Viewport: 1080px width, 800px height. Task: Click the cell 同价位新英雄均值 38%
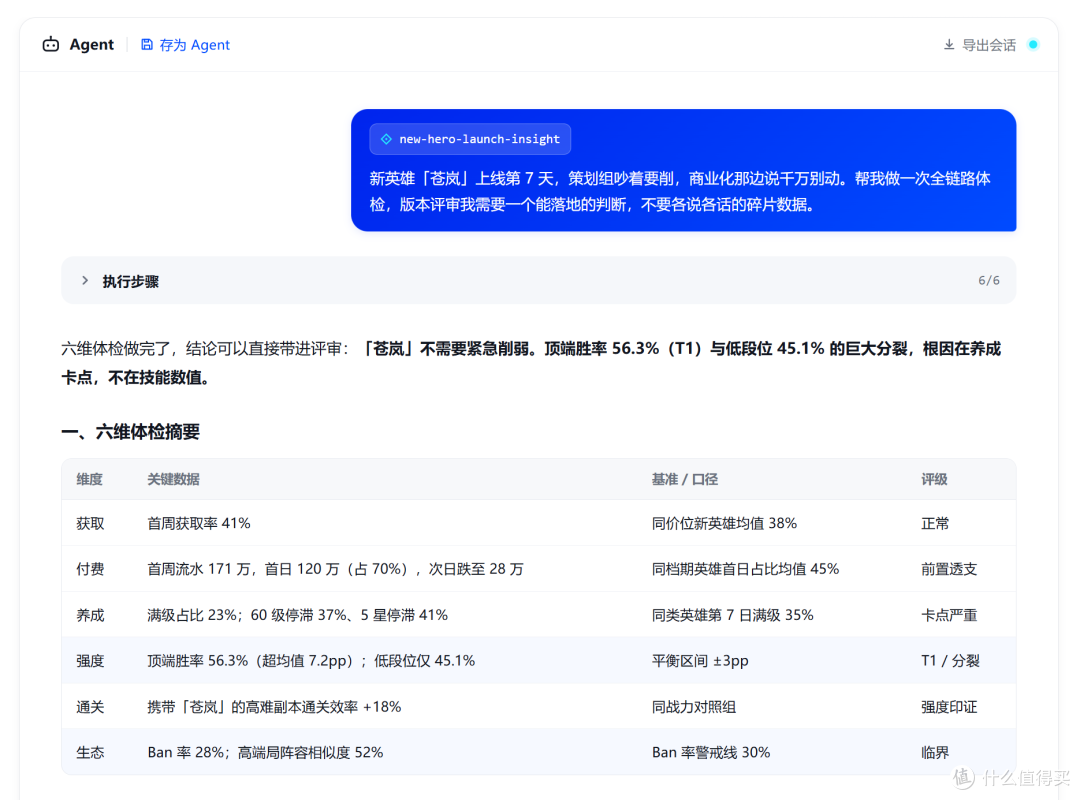[x=724, y=524]
